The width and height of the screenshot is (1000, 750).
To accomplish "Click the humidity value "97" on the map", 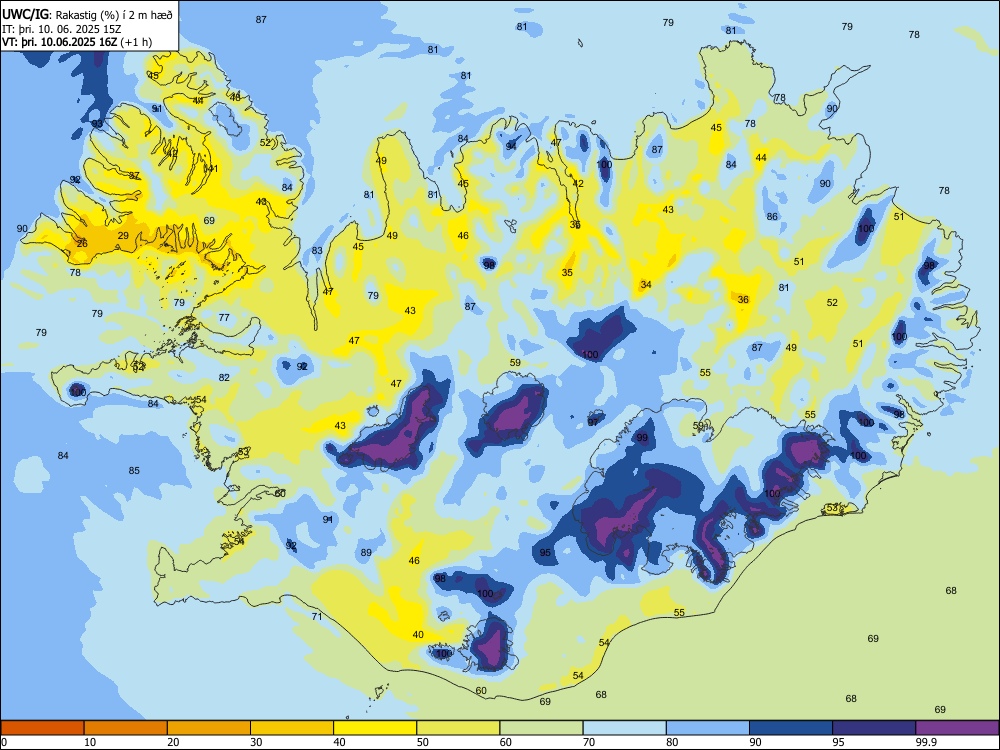I will pos(594,422).
